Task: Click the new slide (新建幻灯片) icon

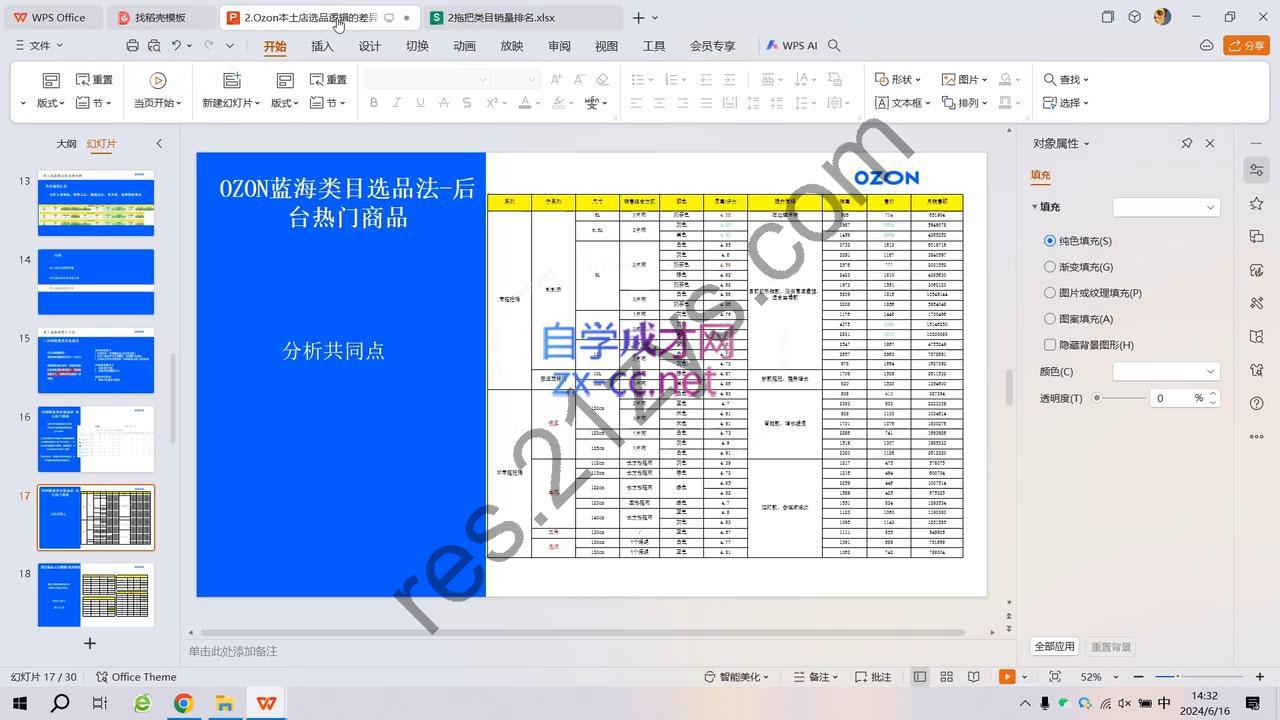Action: [x=232, y=81]
